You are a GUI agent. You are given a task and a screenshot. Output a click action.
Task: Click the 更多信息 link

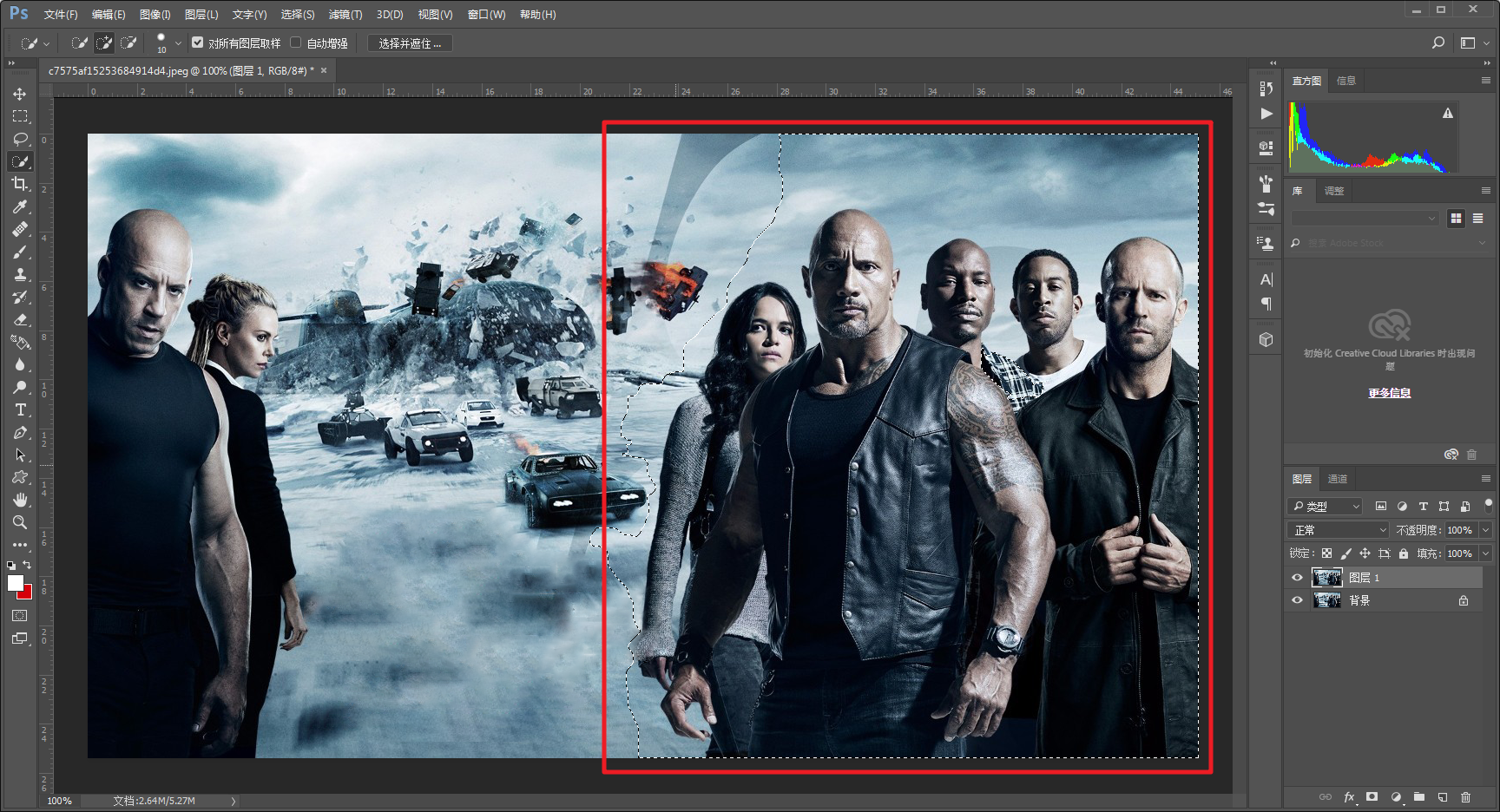coord(1389,393)
